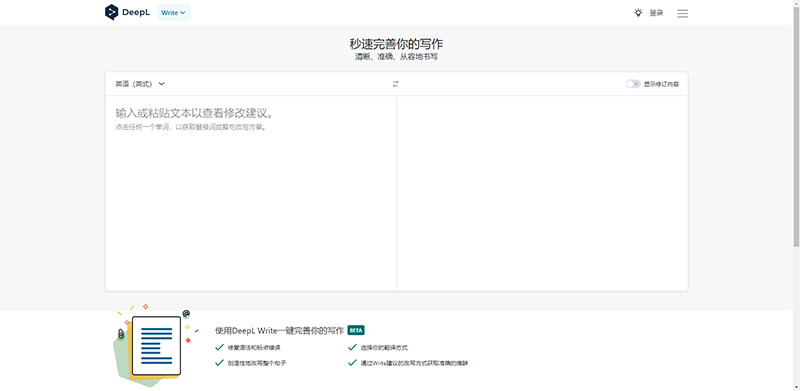Click into the left text input area

[251, 193]
